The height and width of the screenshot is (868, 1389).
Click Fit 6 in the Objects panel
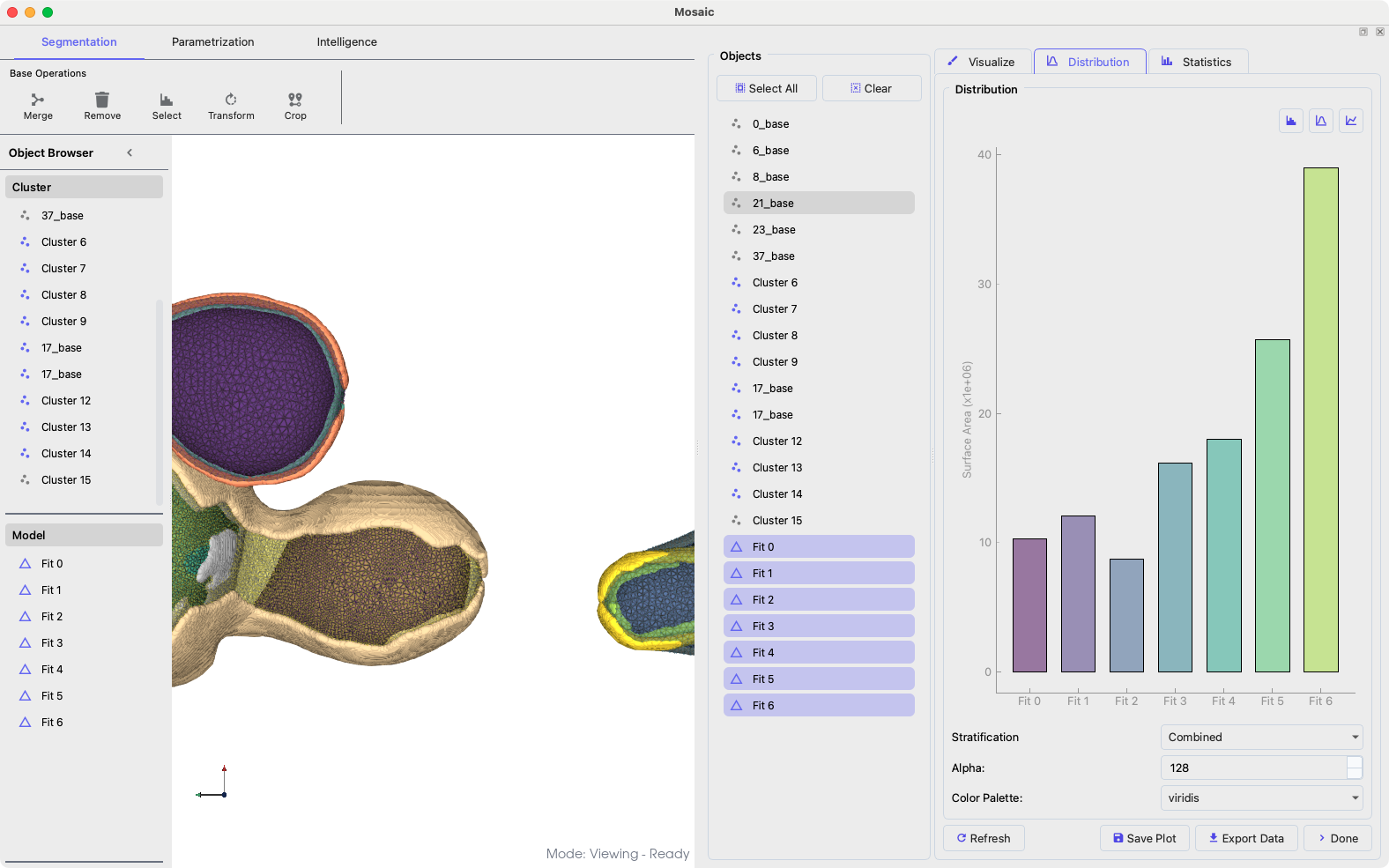pos(819,706)
